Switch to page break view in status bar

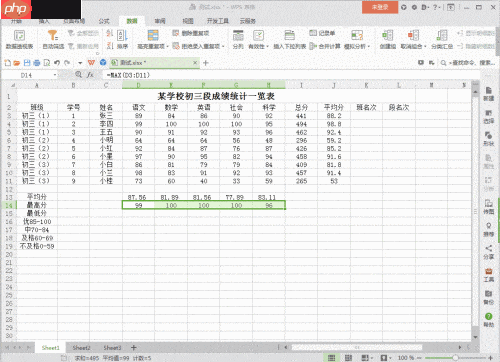[x=348, y=358]
